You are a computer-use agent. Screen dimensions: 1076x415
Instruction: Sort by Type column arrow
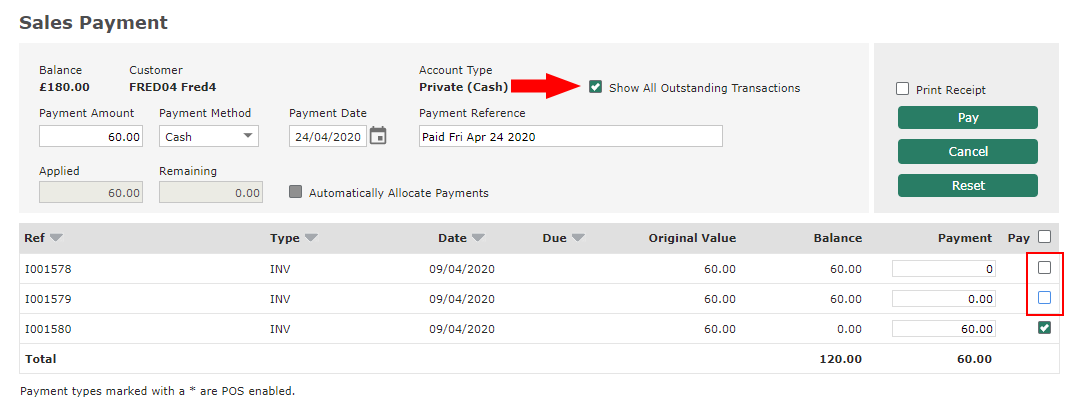(311, 238)
